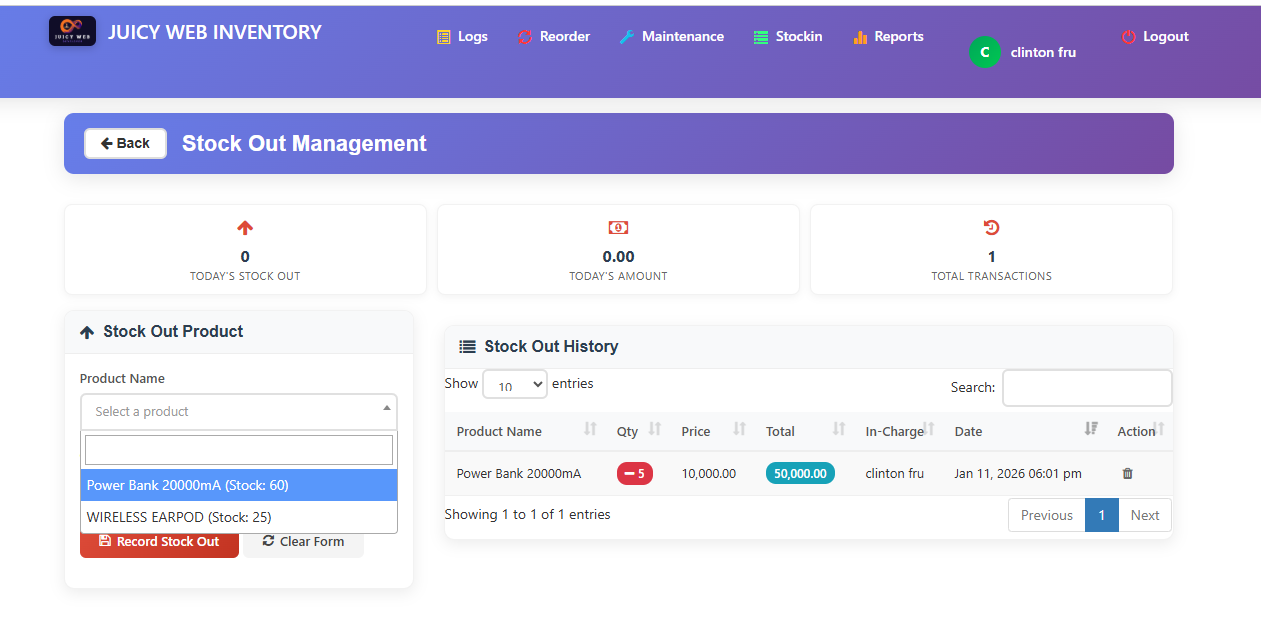
Task: Click the banknote icon above Today's Amount
Action: (618, 227)
